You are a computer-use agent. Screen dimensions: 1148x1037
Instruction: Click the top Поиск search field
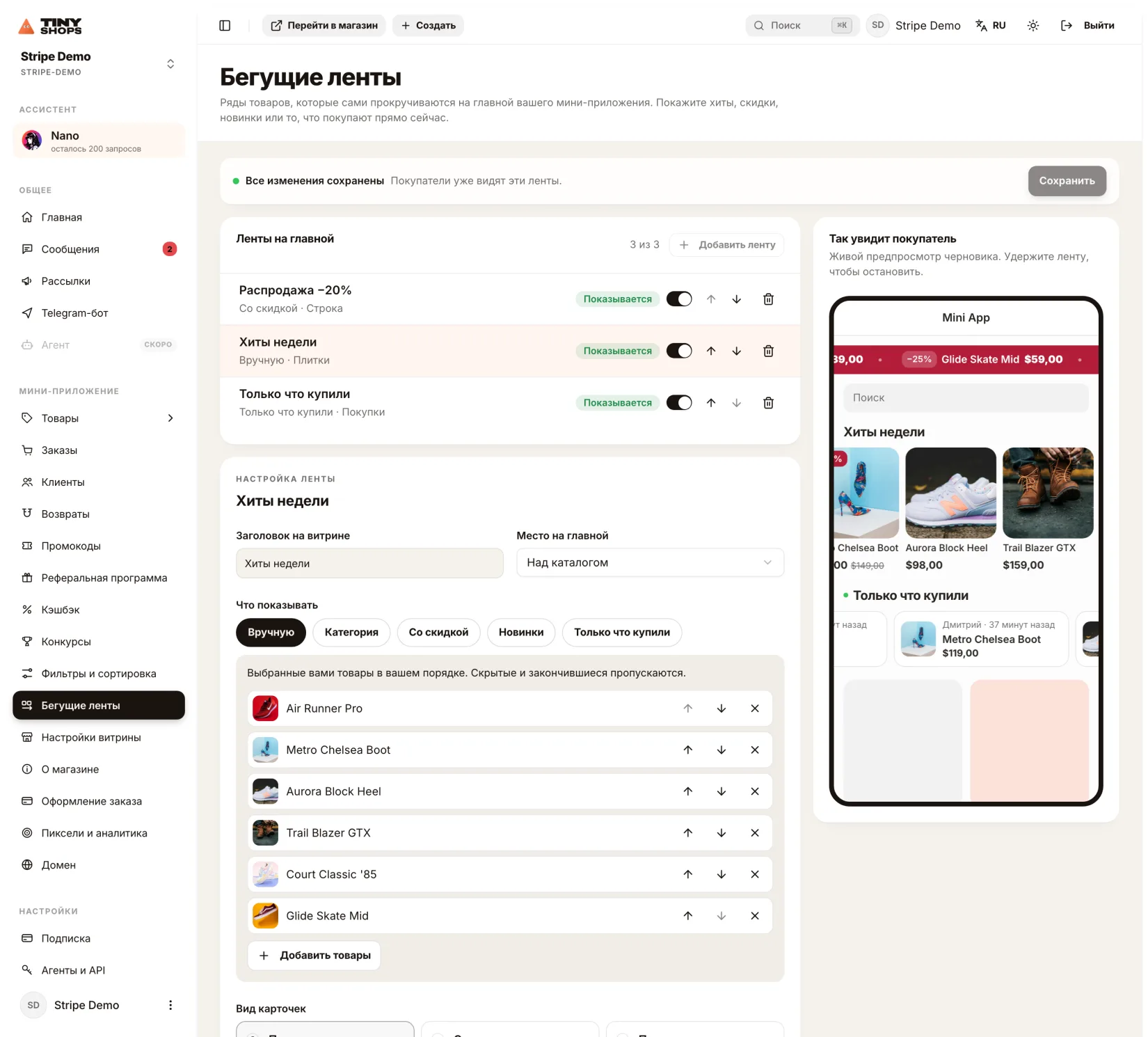[x=803, y=26]
